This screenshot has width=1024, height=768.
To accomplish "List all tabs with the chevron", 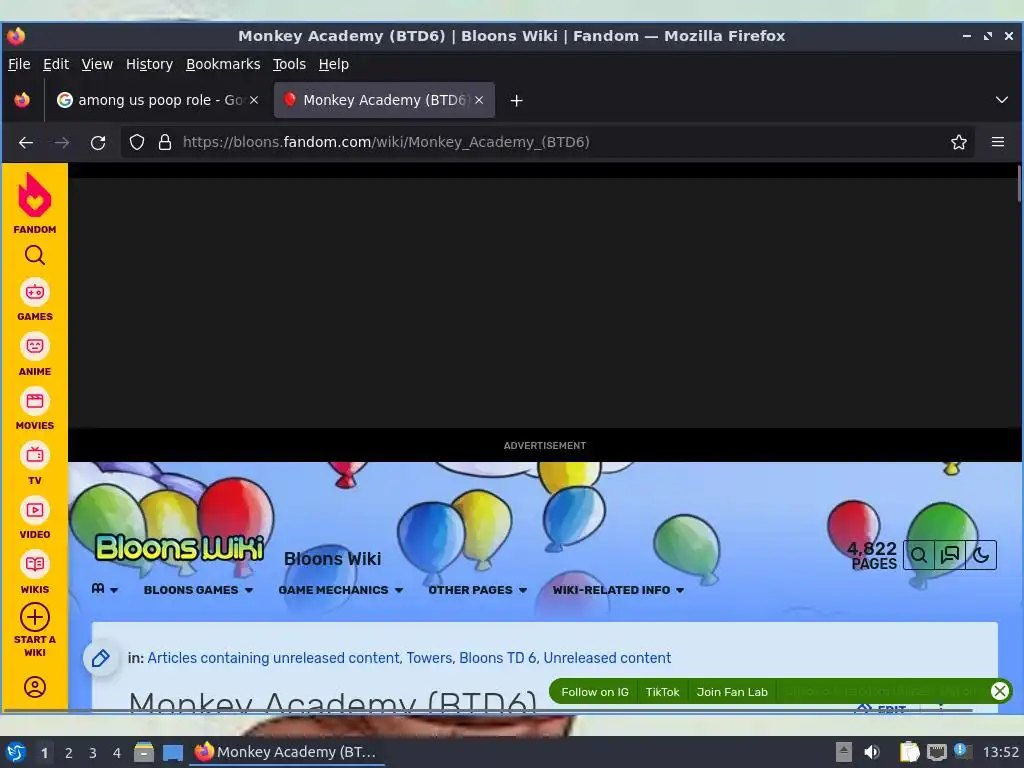I will 1001,100.
